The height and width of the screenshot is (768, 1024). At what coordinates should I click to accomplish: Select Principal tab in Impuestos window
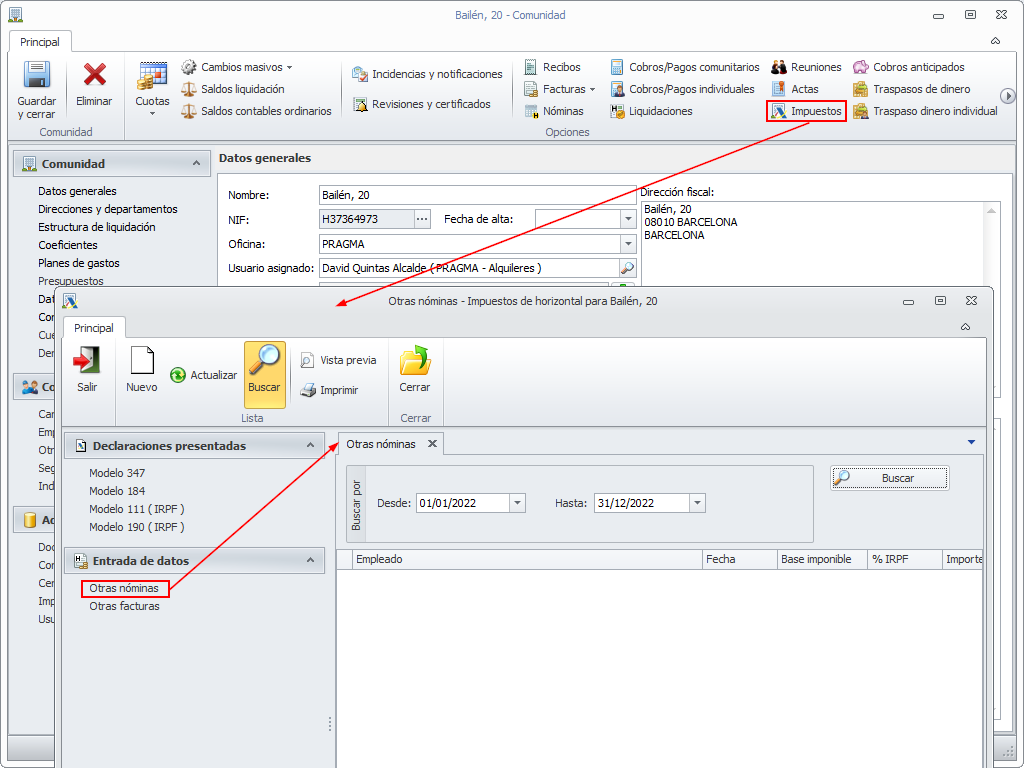click(x=93, y=328)
